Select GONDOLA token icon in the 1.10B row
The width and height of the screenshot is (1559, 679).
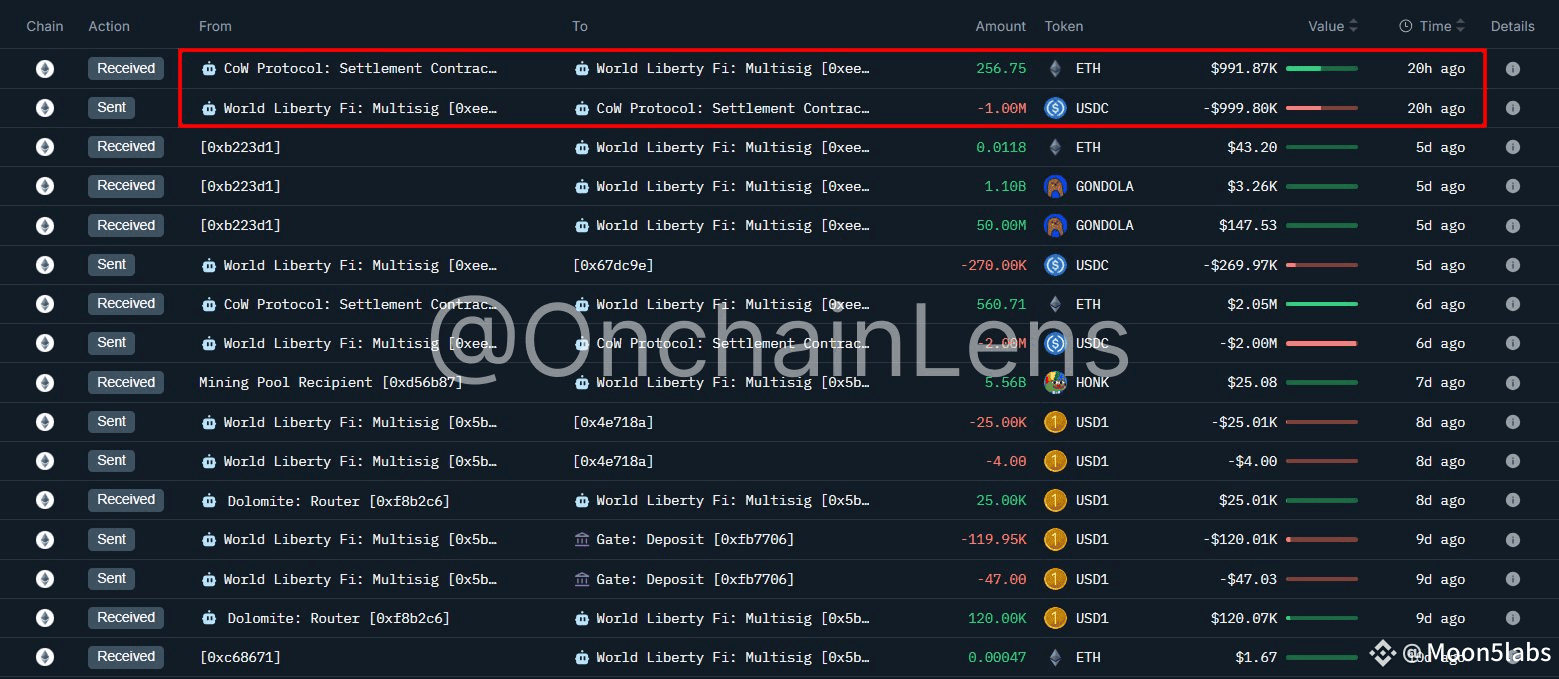1055,186
